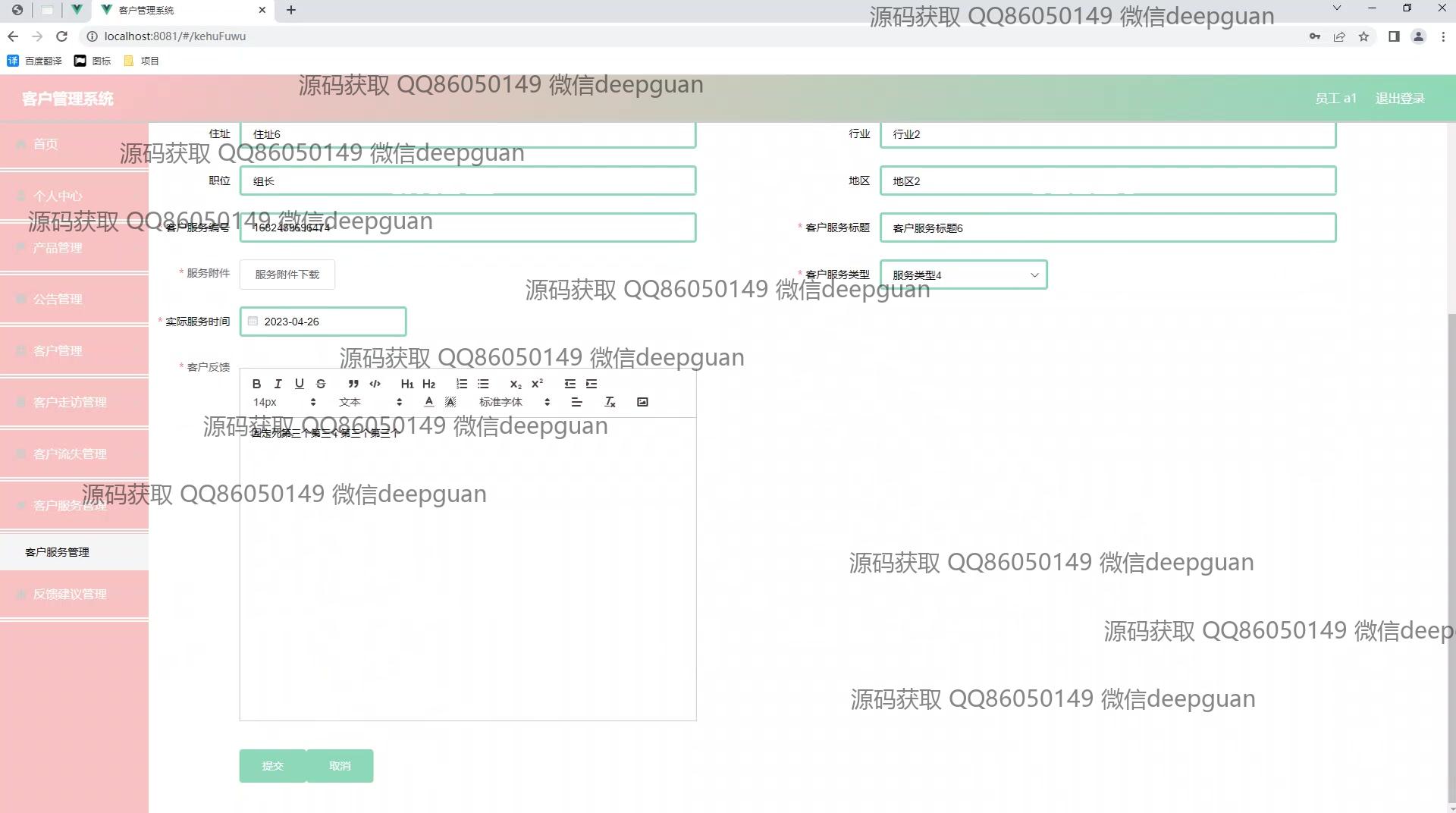This screenshot has height=813, width=1456.
Task: Insert a code block in the editor
Action: click(375, 384)
